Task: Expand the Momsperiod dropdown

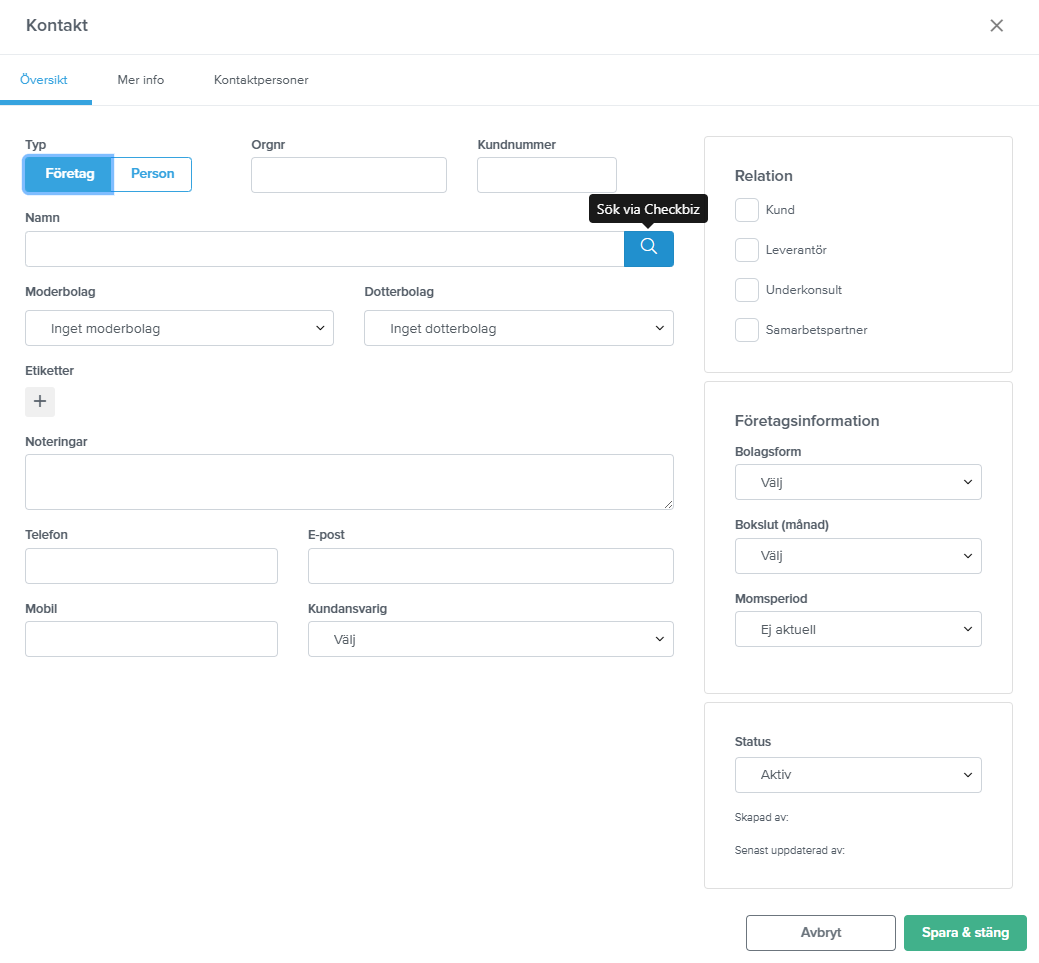Action: tap(857, 629)
